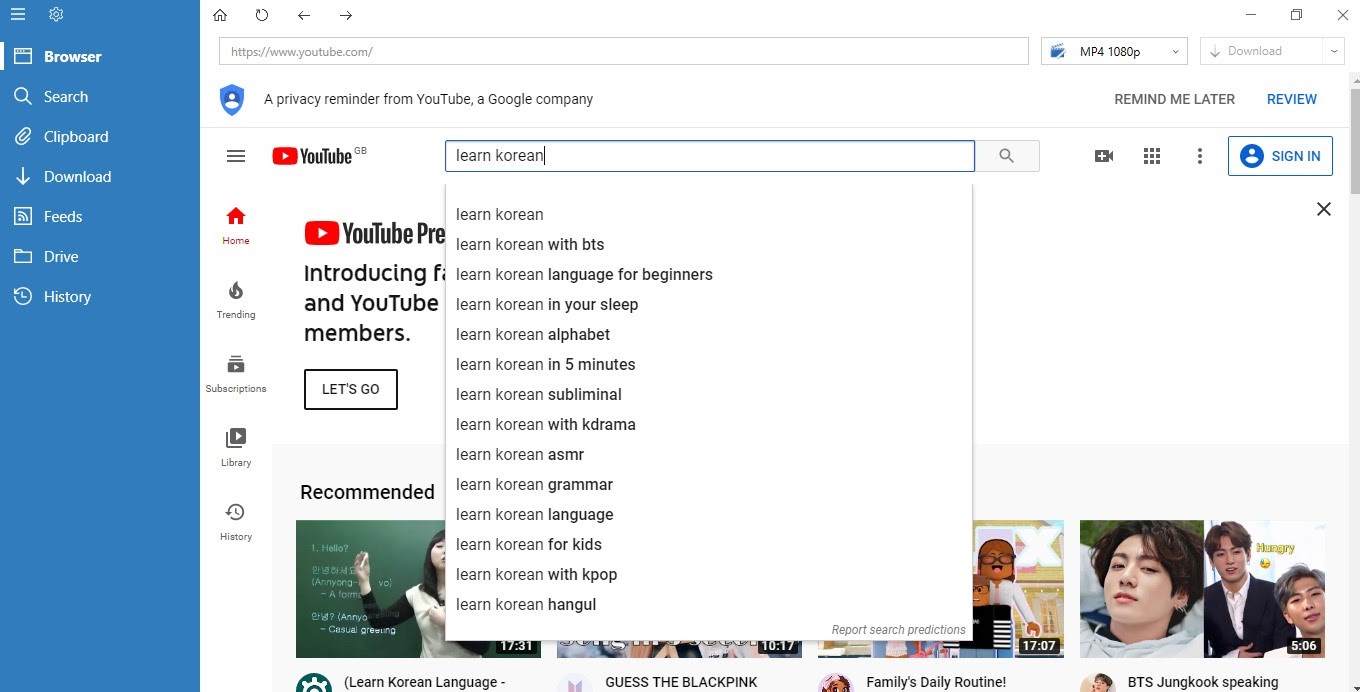Image resolution: width=1360 pixels, height=692 pixels.
Task: Dismiss the YouTube Premium banner
Action: (x=1324, y=209)
